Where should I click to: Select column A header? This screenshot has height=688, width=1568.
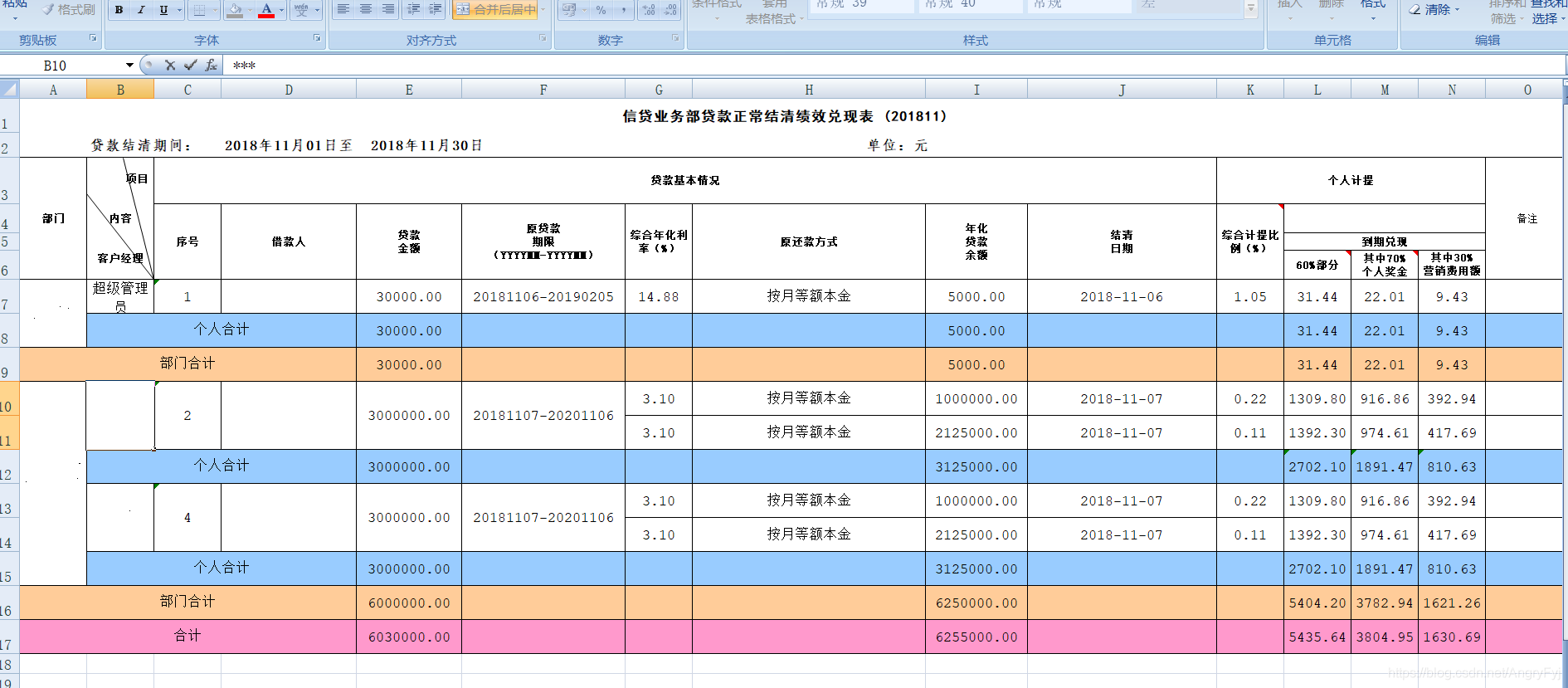tap(53, 90)
